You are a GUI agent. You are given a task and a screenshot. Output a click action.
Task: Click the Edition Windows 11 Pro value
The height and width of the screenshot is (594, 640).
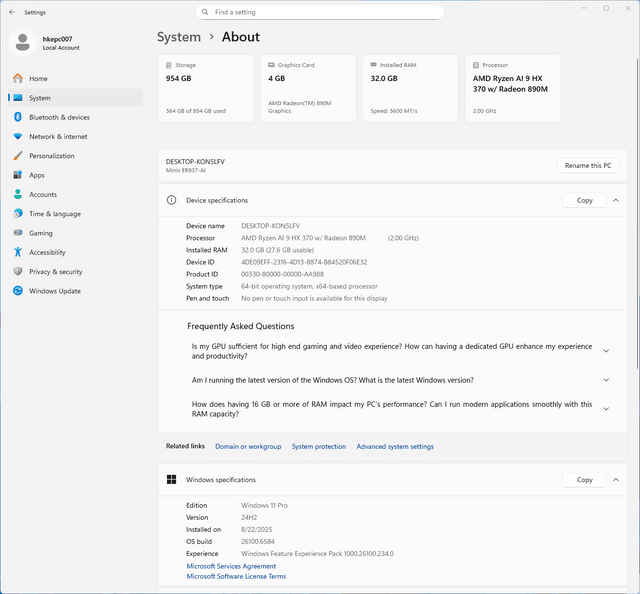[x=264, y=505]
